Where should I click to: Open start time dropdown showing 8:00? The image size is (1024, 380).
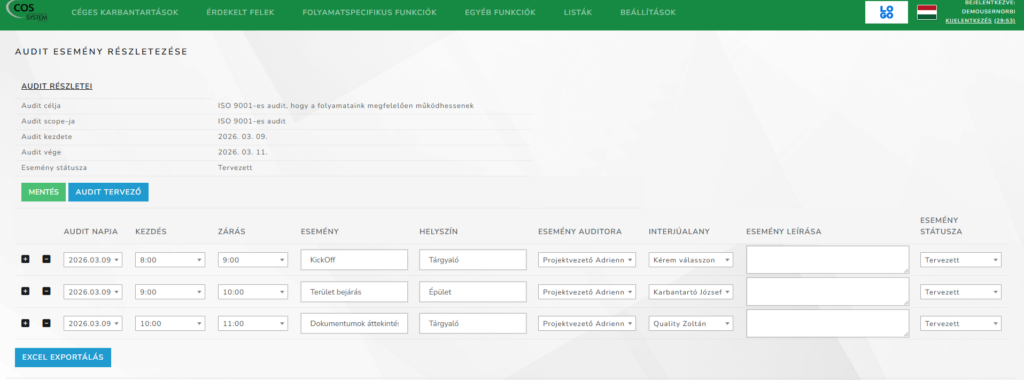click(170, 260)
